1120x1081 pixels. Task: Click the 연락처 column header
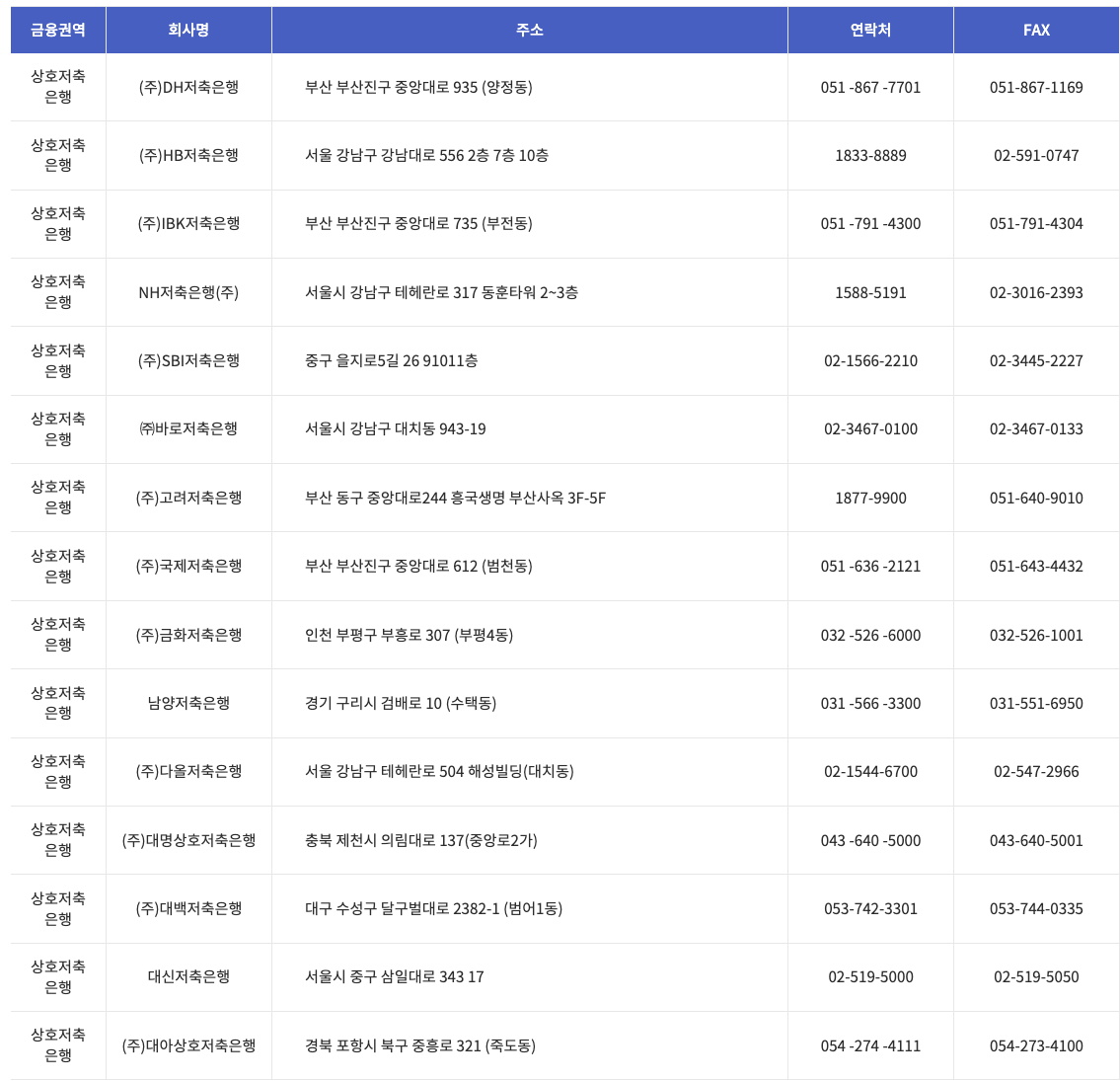tap(870, 30)
